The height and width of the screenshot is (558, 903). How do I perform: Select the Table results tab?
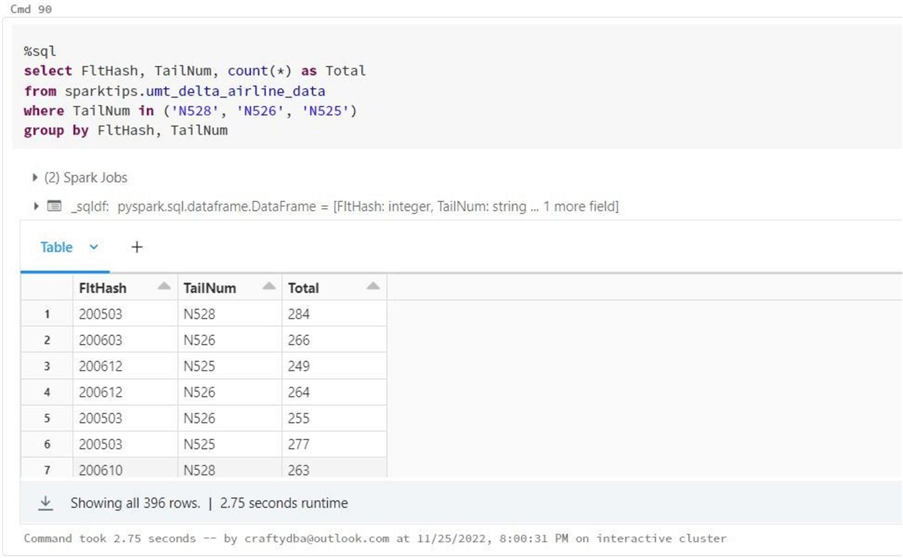tap(57, 247)
